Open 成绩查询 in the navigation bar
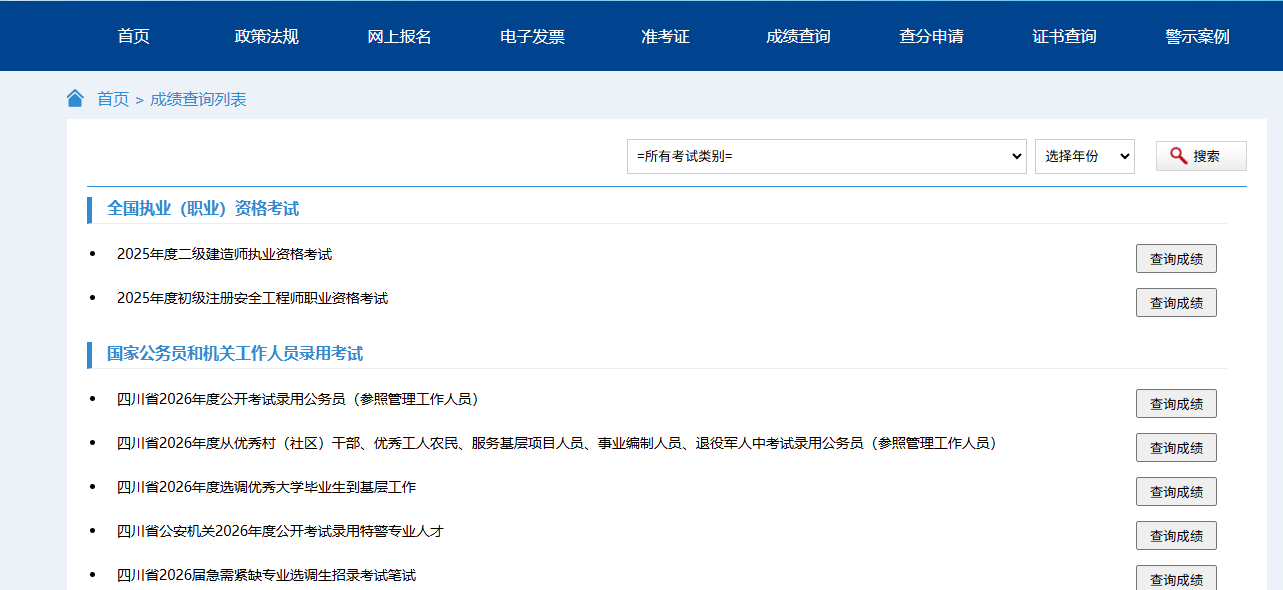 click(x=798, y=37)
